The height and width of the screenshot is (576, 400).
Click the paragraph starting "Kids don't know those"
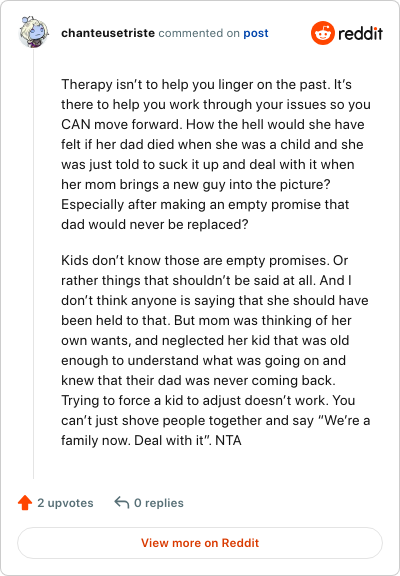tap(216, 350)
